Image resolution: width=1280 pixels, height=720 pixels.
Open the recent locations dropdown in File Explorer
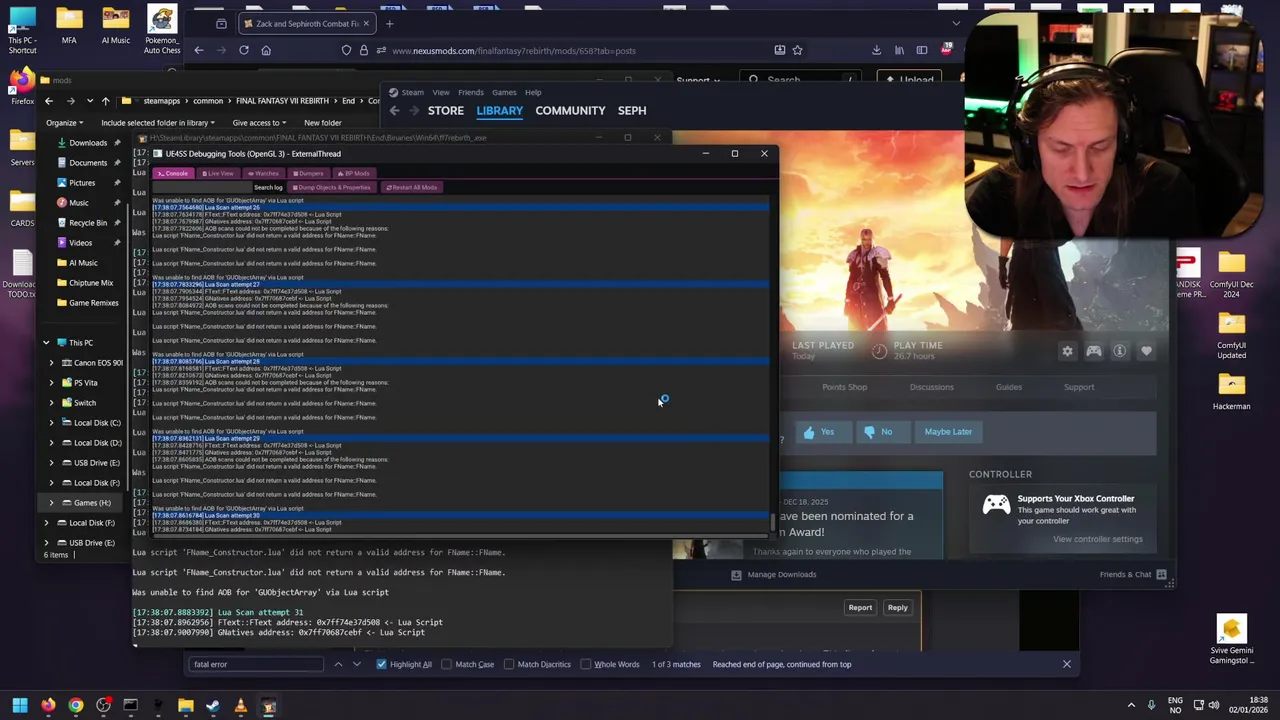[90, 101]
